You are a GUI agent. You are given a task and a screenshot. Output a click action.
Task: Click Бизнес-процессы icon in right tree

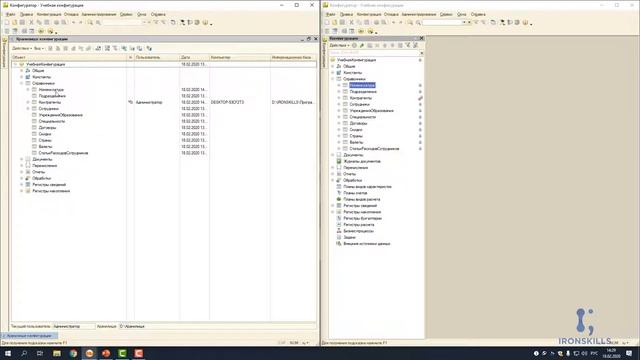339,231
